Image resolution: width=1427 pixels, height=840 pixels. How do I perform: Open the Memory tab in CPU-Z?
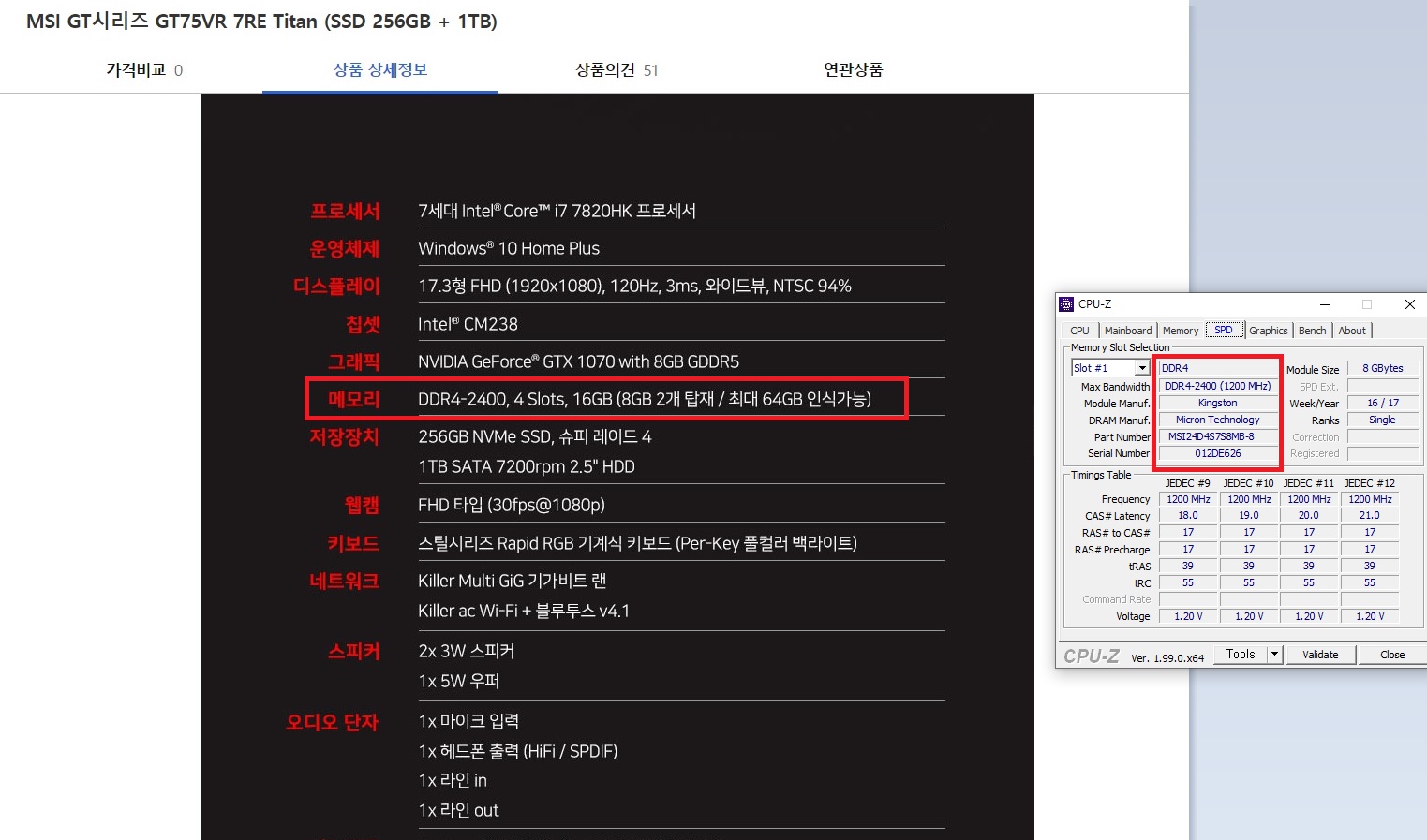pyautogui.click(x=1181, y=331)
